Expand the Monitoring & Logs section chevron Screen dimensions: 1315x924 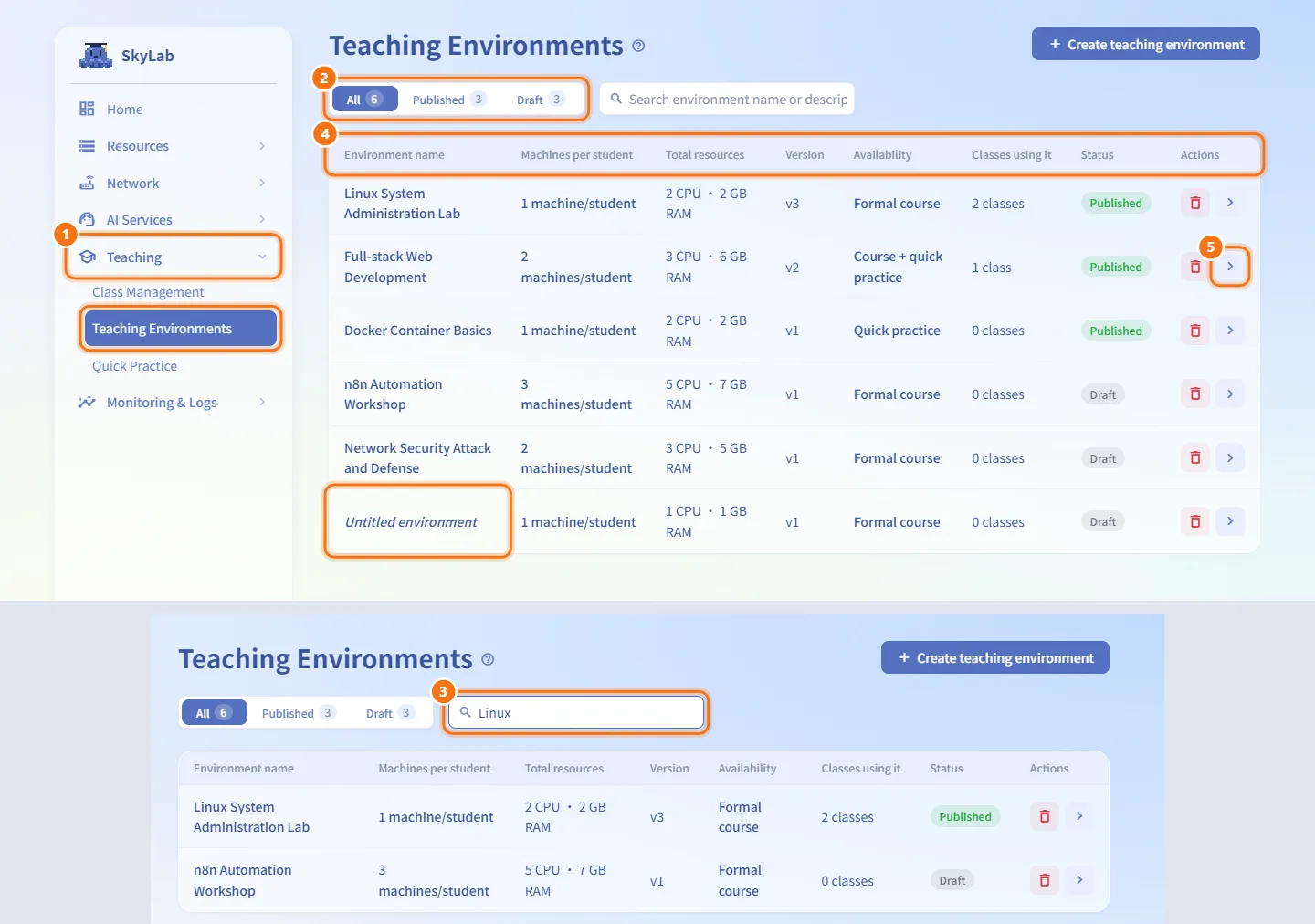(x=262, y=402)
